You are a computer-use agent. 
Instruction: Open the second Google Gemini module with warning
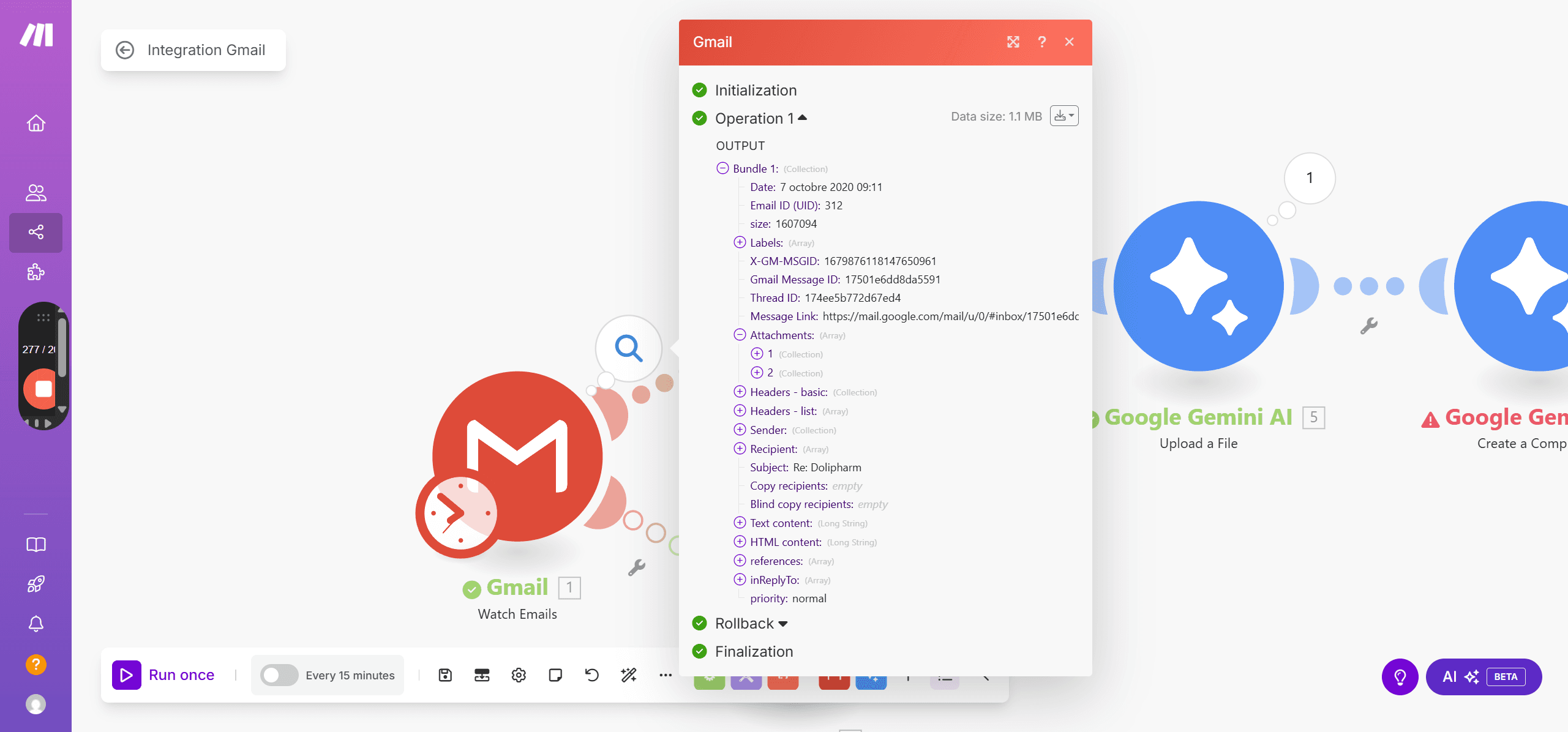pyautogui.click(x=1511, y=286)
